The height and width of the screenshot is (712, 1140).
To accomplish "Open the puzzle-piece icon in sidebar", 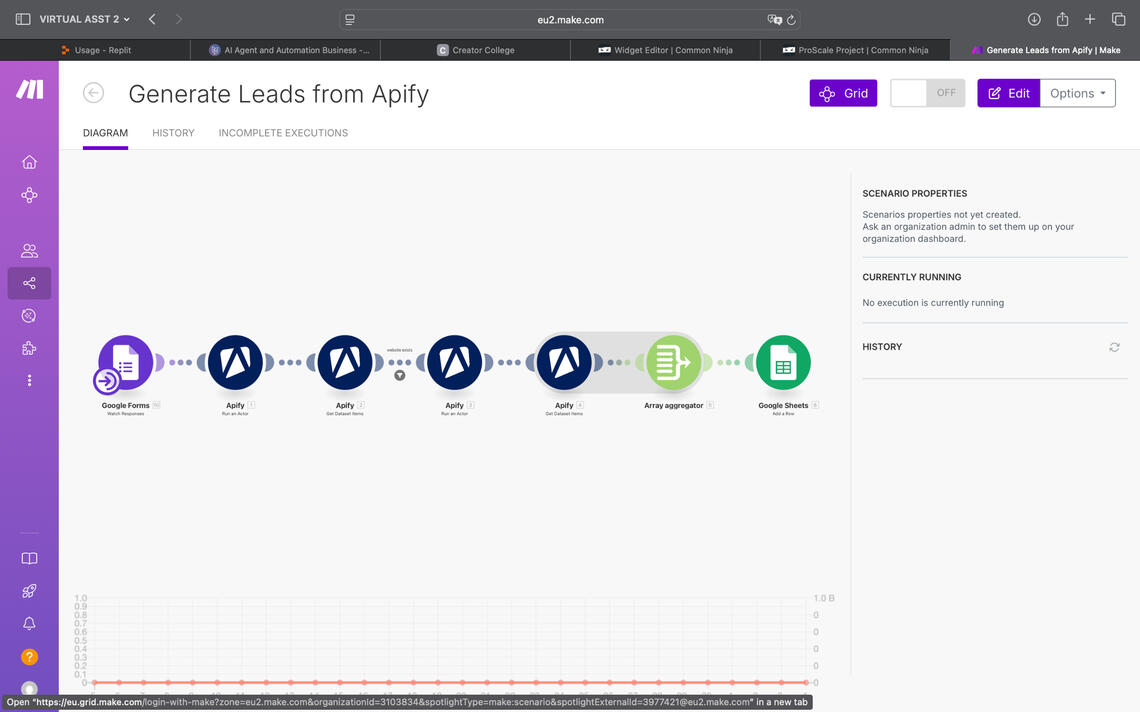I will [x=29, y=348].
